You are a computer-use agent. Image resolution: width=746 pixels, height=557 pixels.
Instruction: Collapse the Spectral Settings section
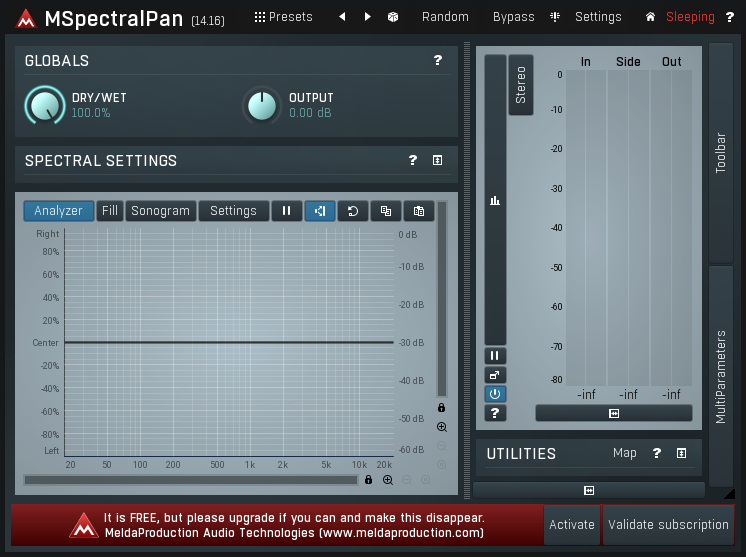point(437,161)
